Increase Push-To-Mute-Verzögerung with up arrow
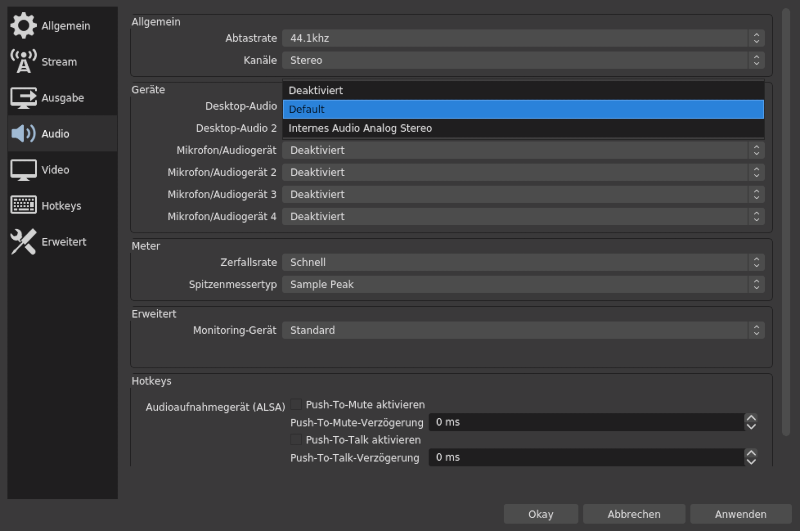The width and height of the screenshot is (800, 531). (x=751, y=418)
